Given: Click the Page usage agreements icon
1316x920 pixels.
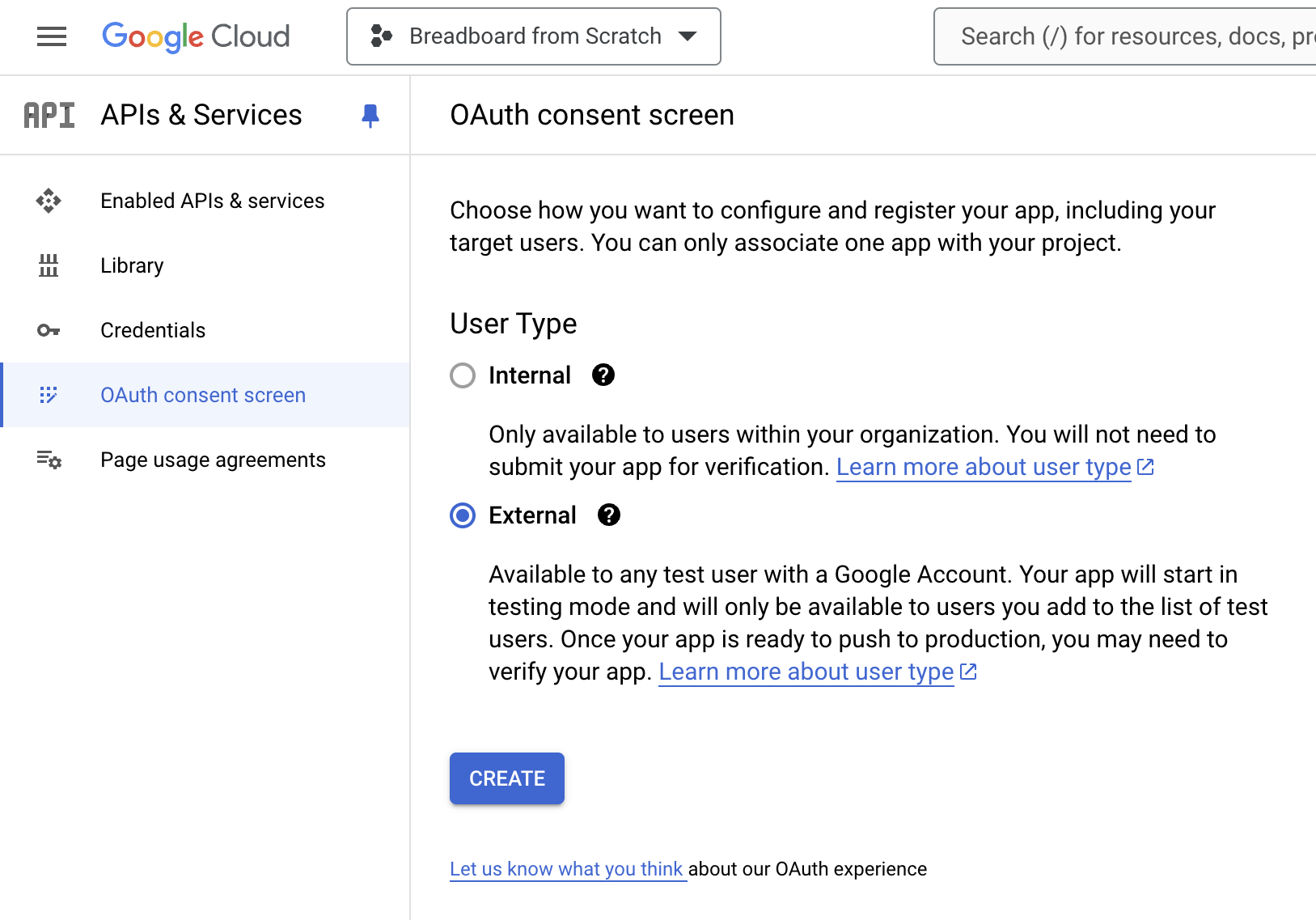Looking at the screenshot, I should (x=49, y=460).
